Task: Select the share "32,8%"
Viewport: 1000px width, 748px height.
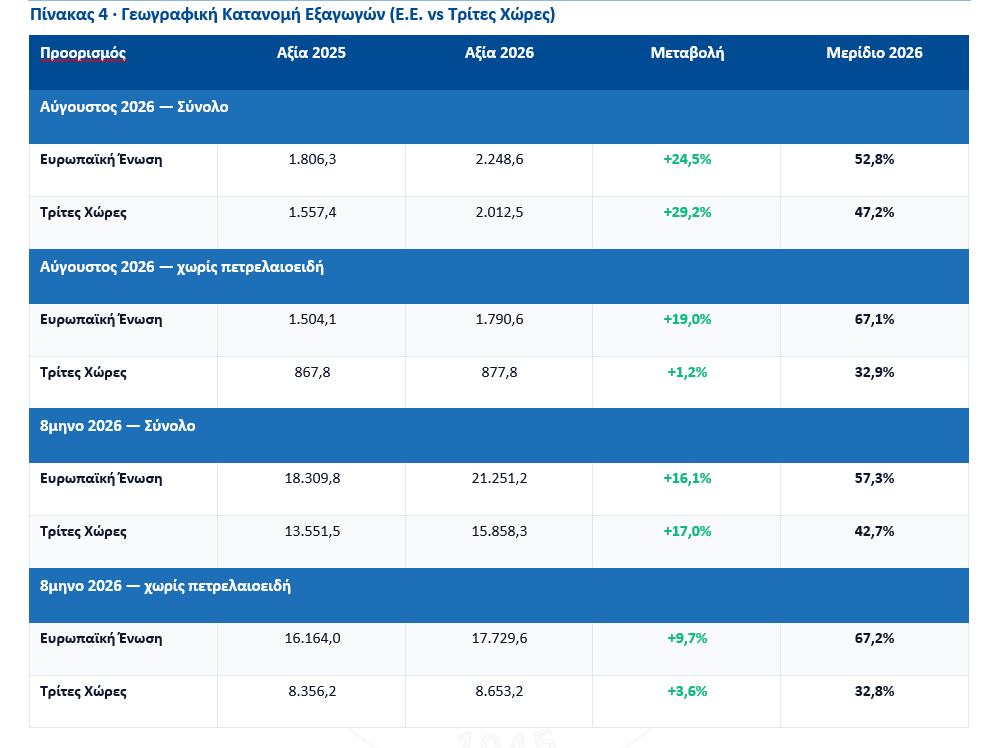Action: click(x=874, y=692)
